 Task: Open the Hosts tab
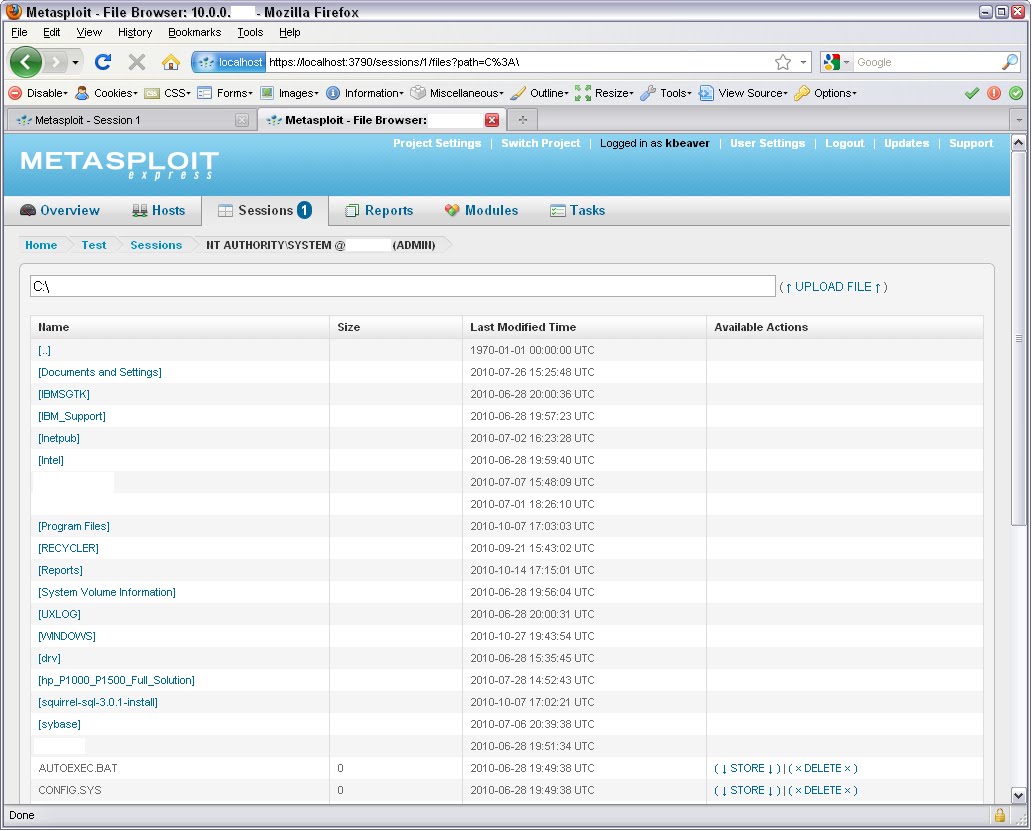click(159, 211)
